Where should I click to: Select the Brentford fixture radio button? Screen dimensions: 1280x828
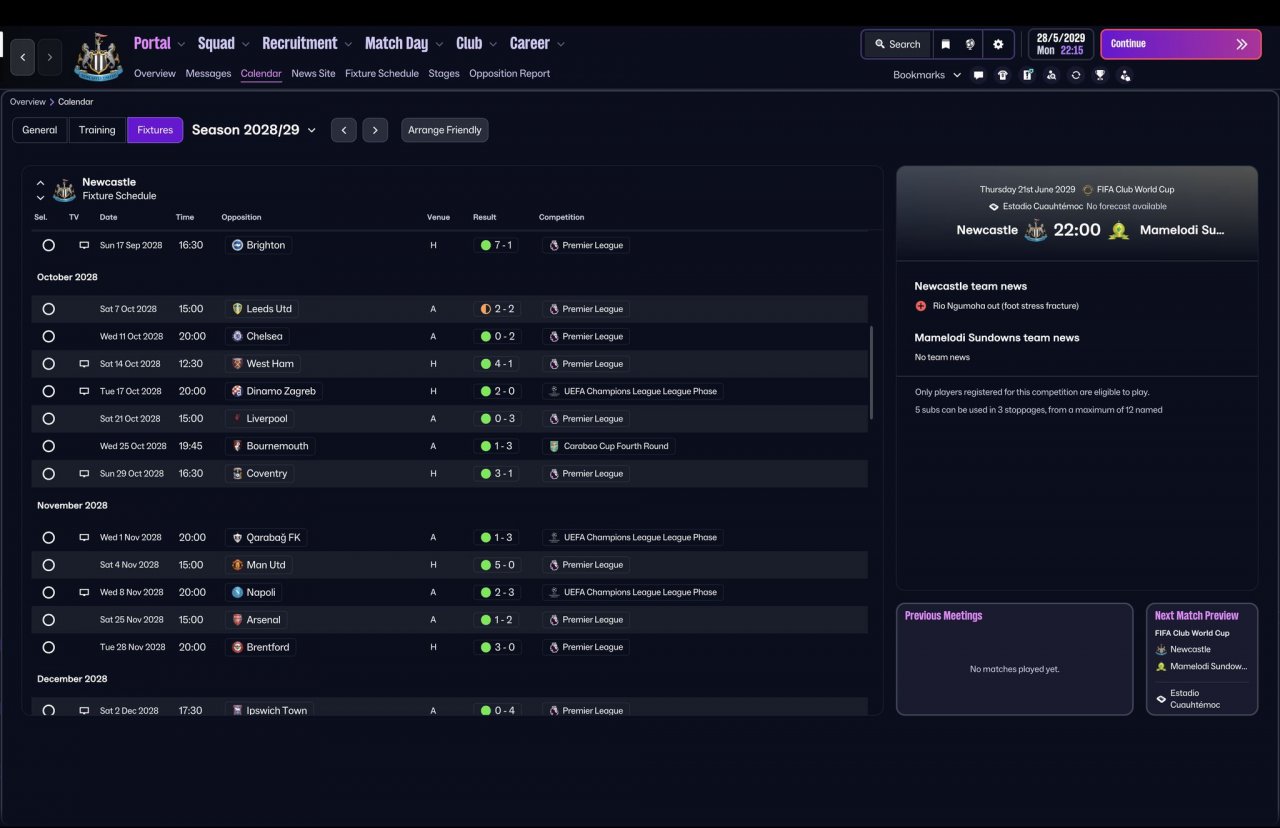[48, 647]
